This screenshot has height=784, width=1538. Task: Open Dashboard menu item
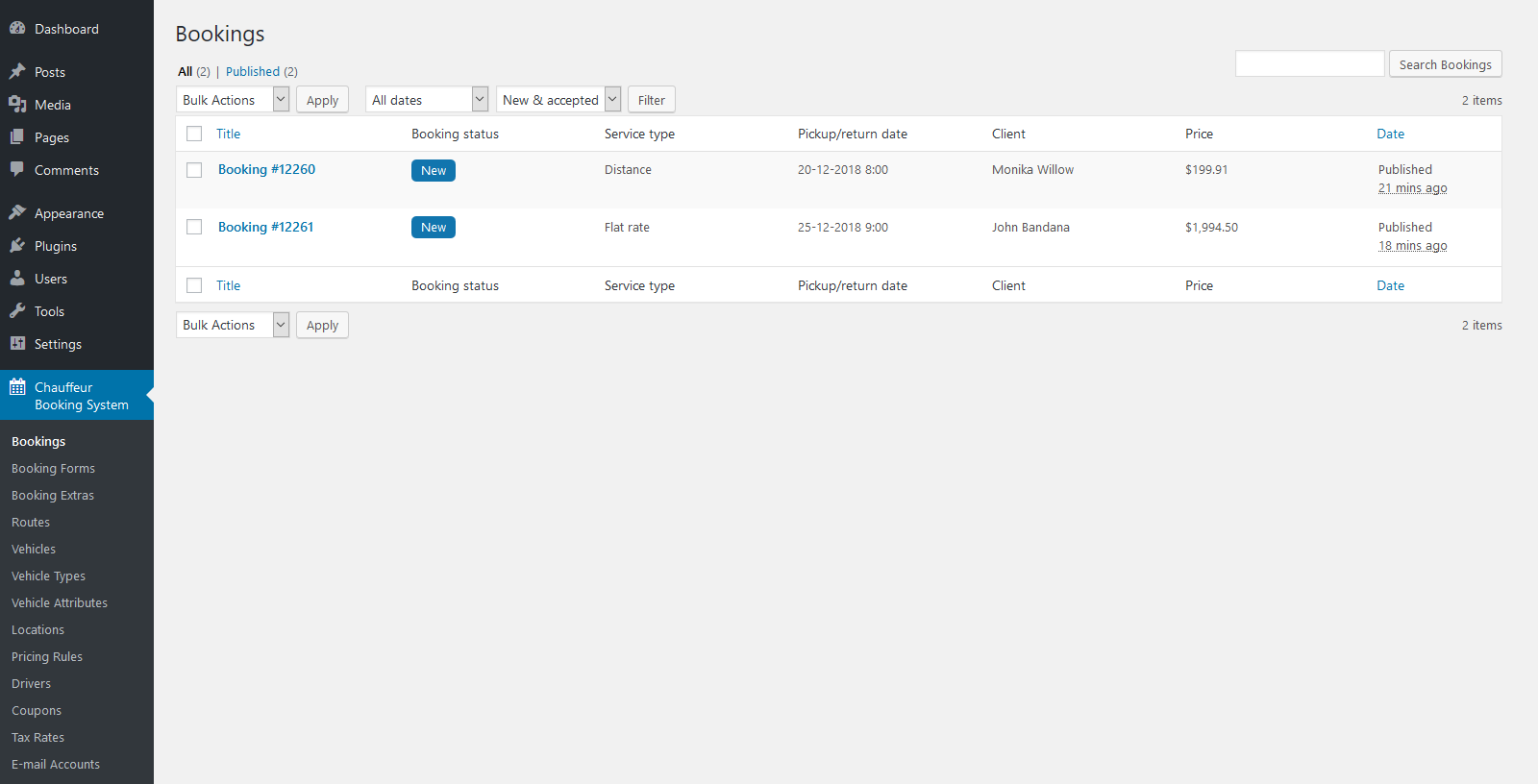[x=77, y=29]
